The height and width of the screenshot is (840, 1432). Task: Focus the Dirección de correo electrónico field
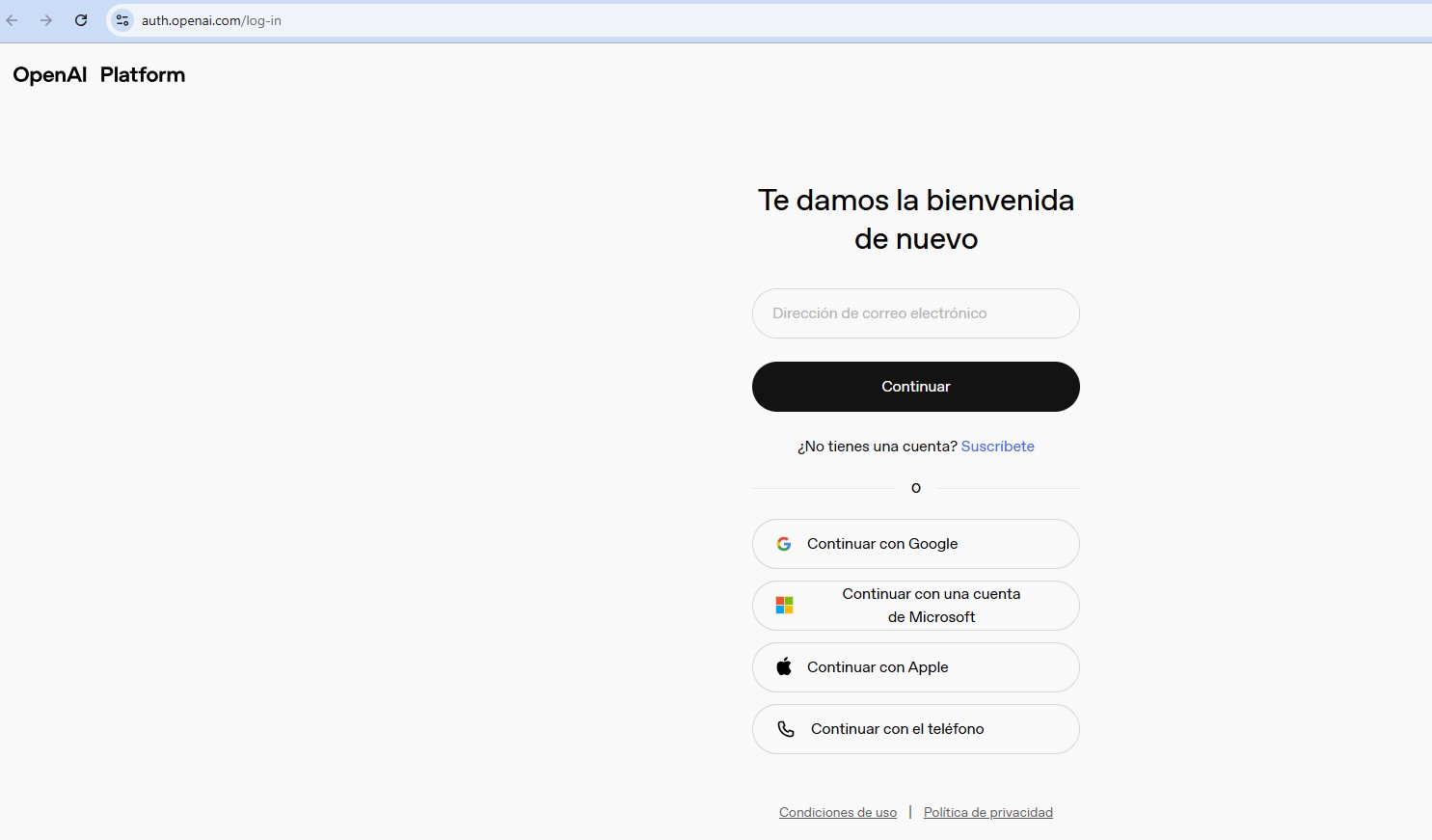pos(916,313)
